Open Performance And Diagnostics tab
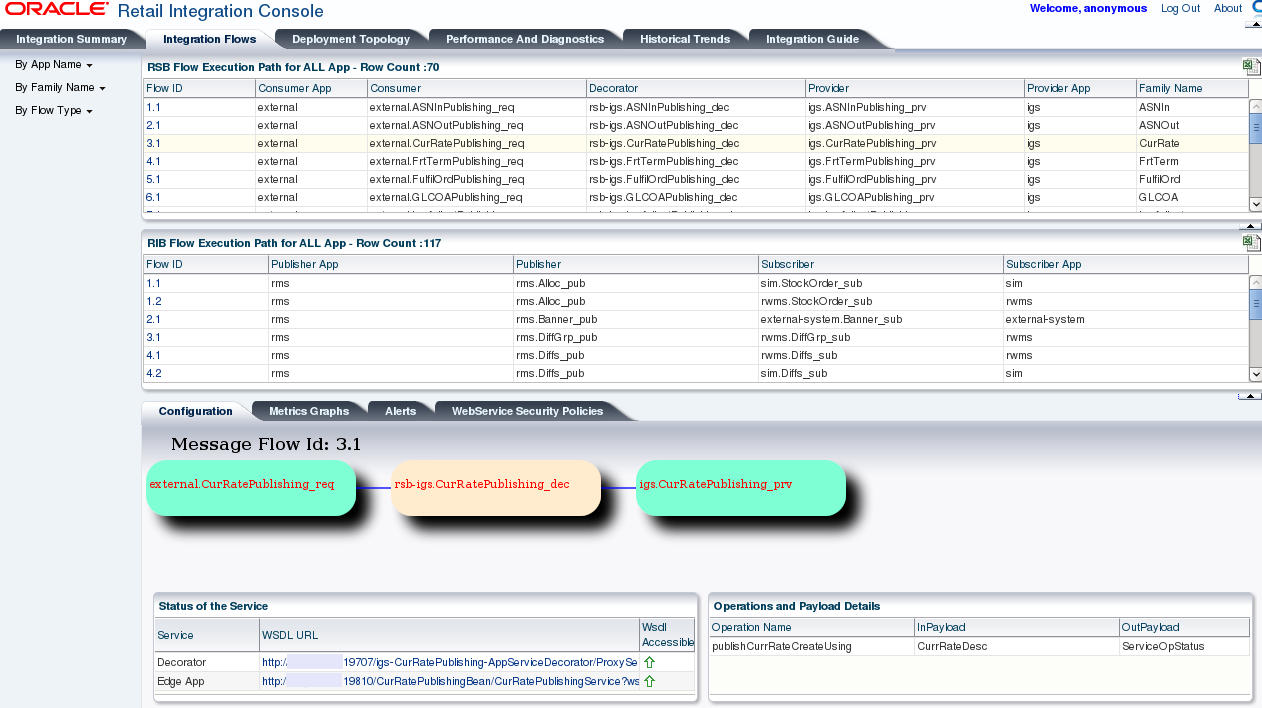1262x708 pixels. point(525,39)
